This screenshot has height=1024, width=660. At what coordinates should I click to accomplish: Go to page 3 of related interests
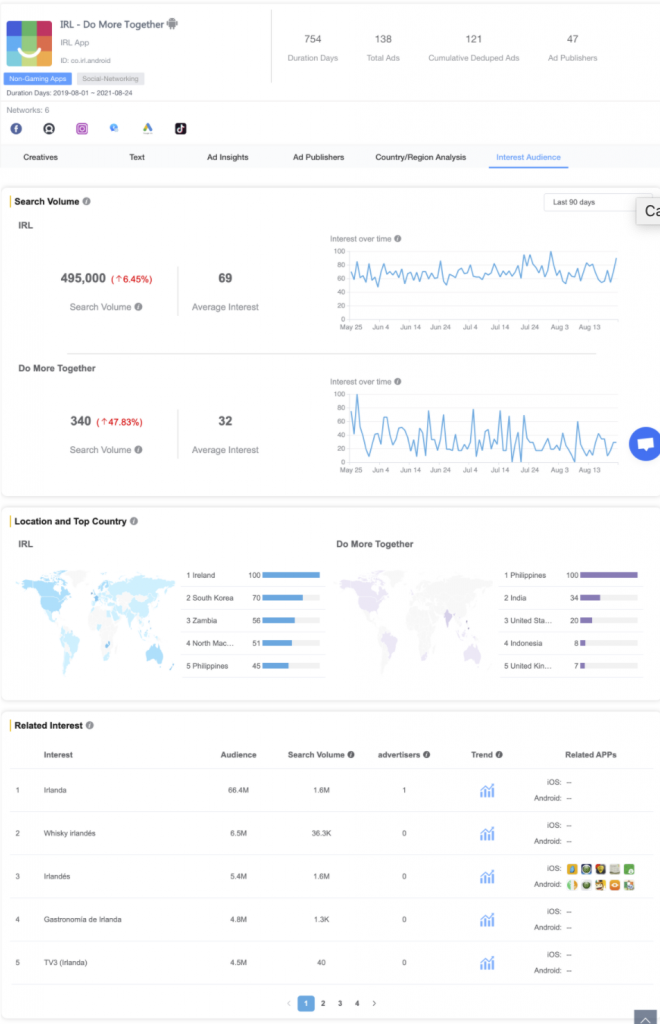coord(340,1004)
